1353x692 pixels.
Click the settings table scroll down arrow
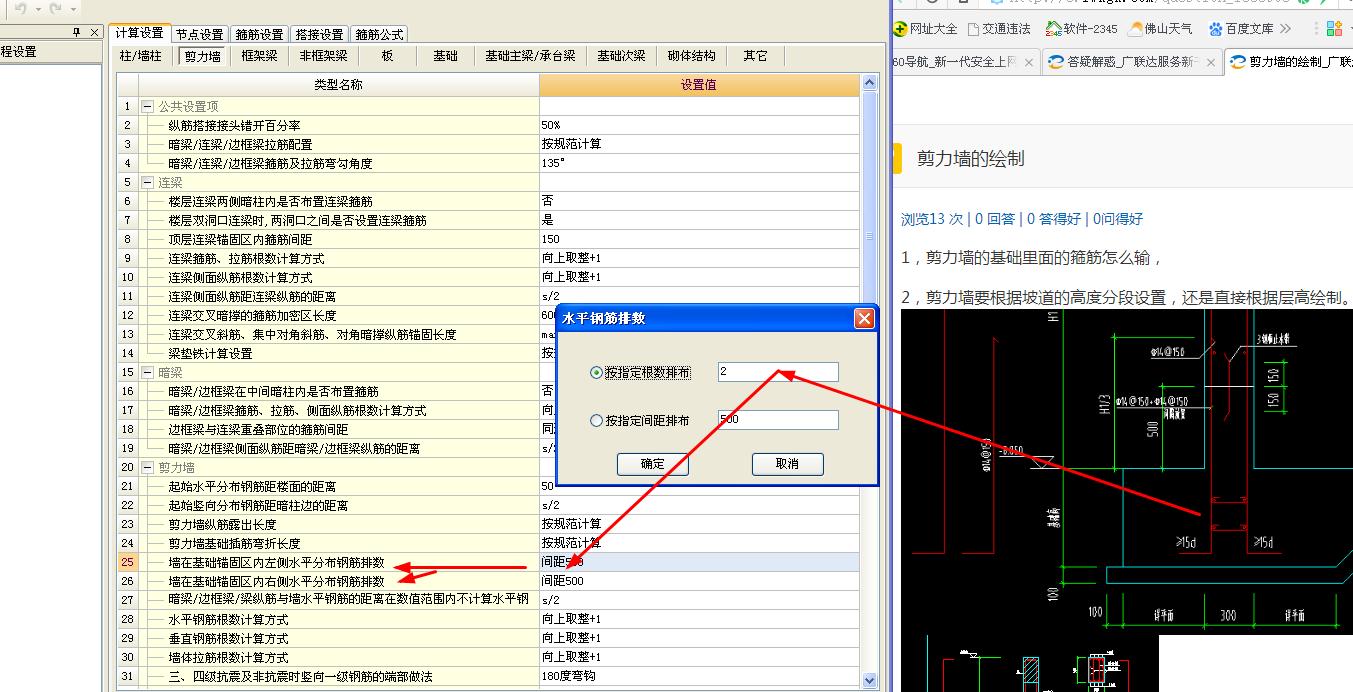click(869, 680)
